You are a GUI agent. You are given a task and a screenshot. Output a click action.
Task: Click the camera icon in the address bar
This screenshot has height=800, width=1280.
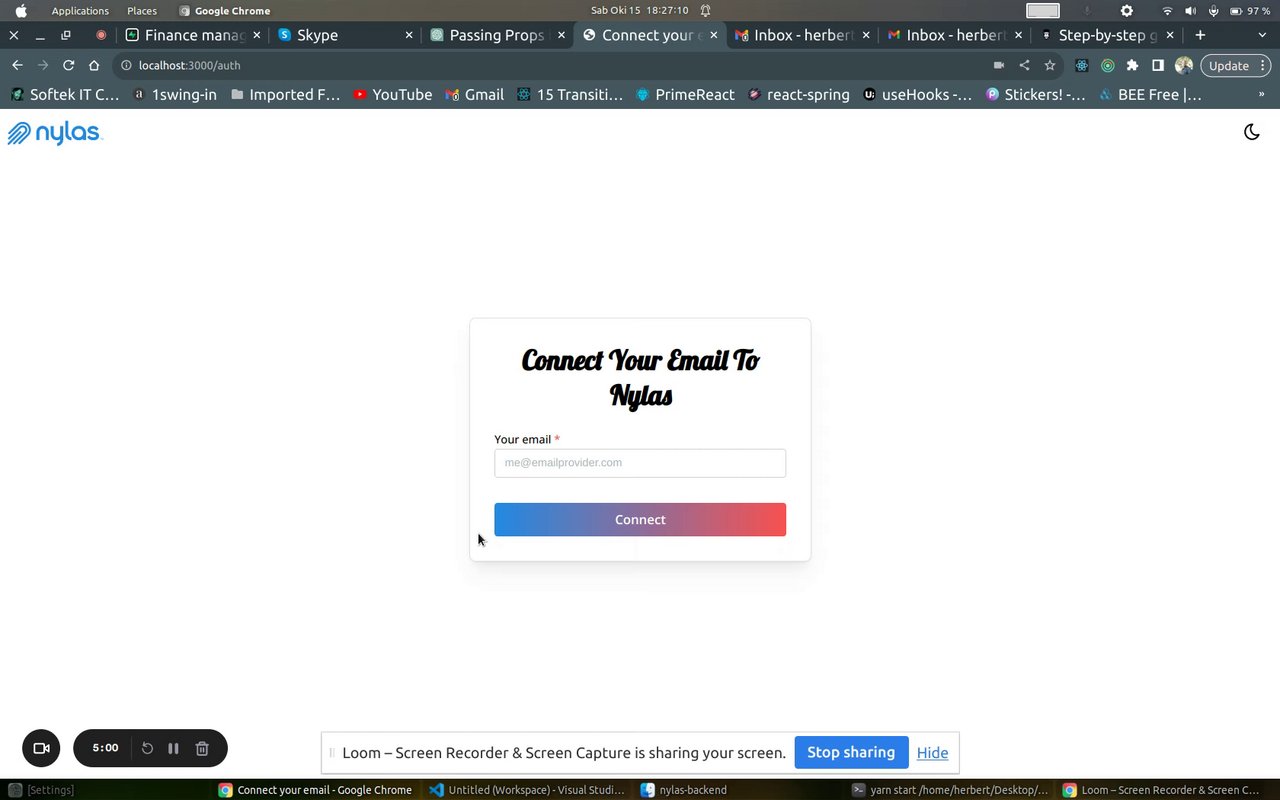point(998,65)
